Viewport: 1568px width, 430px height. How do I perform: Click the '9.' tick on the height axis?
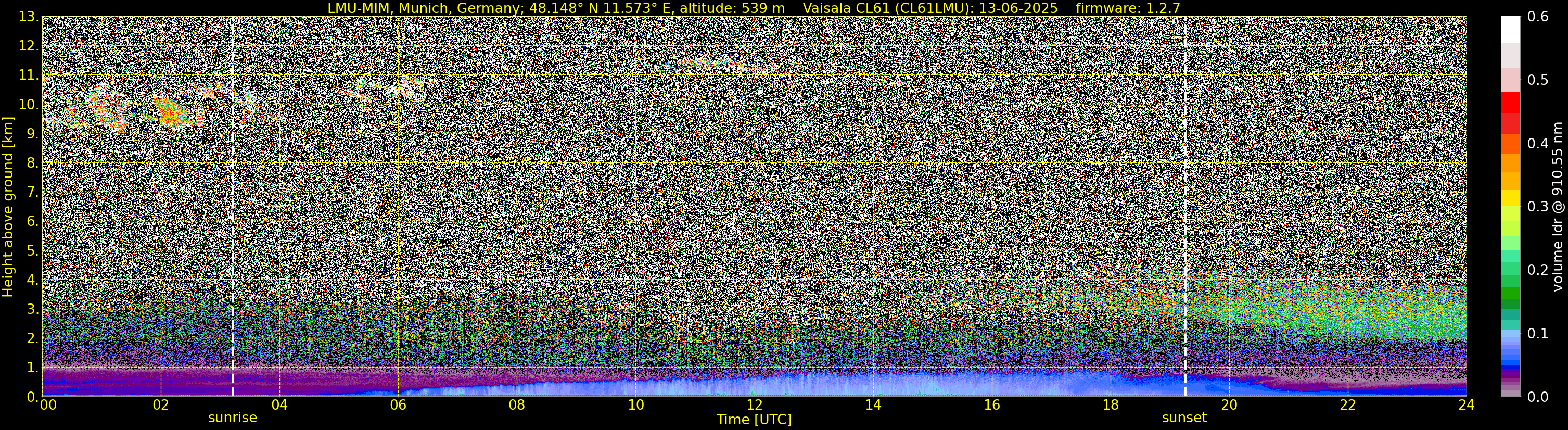(x=32, y=134)
